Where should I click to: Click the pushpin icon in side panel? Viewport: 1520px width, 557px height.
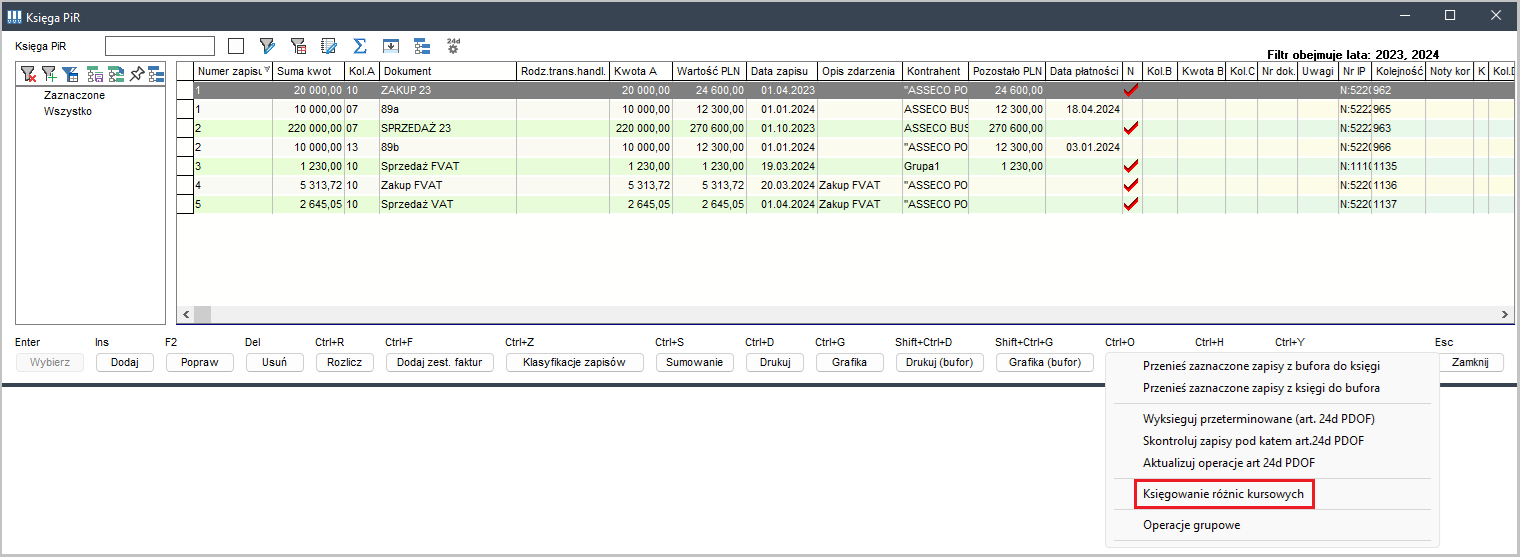[x=138, y=73]
